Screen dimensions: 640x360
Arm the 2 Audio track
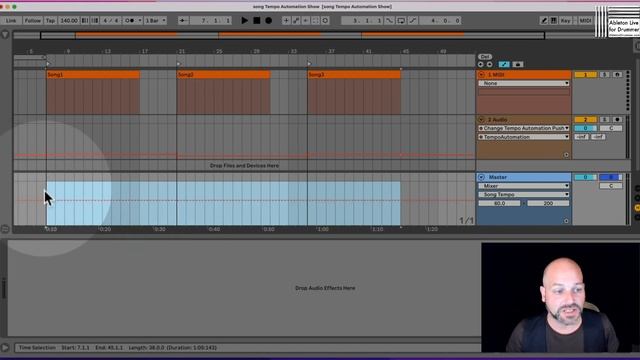click(x=617, y=120)
